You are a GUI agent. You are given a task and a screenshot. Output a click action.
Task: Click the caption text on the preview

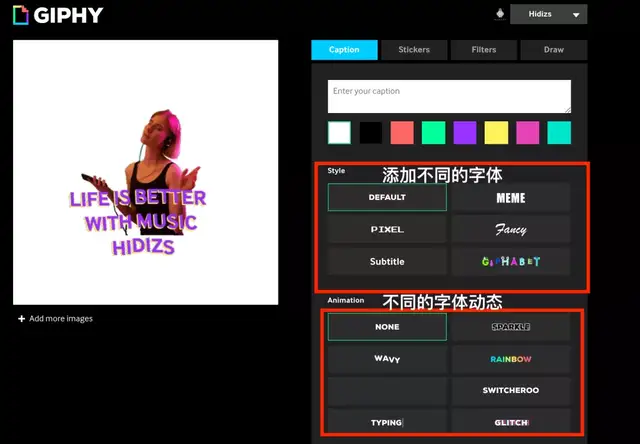coord(138,222)
